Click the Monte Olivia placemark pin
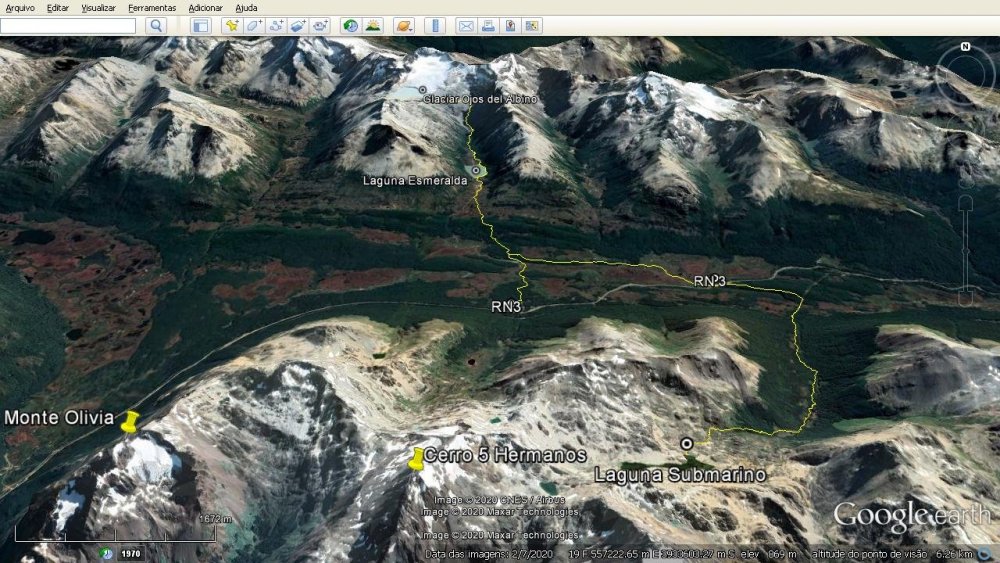The image size is (1000, 563). [x=129, y=423]
